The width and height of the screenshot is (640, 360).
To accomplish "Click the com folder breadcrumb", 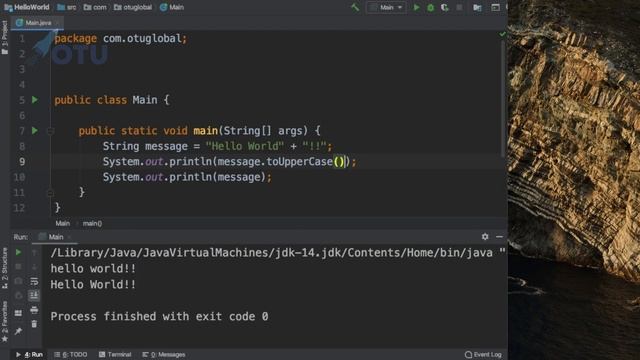I will tap(95, 7).
